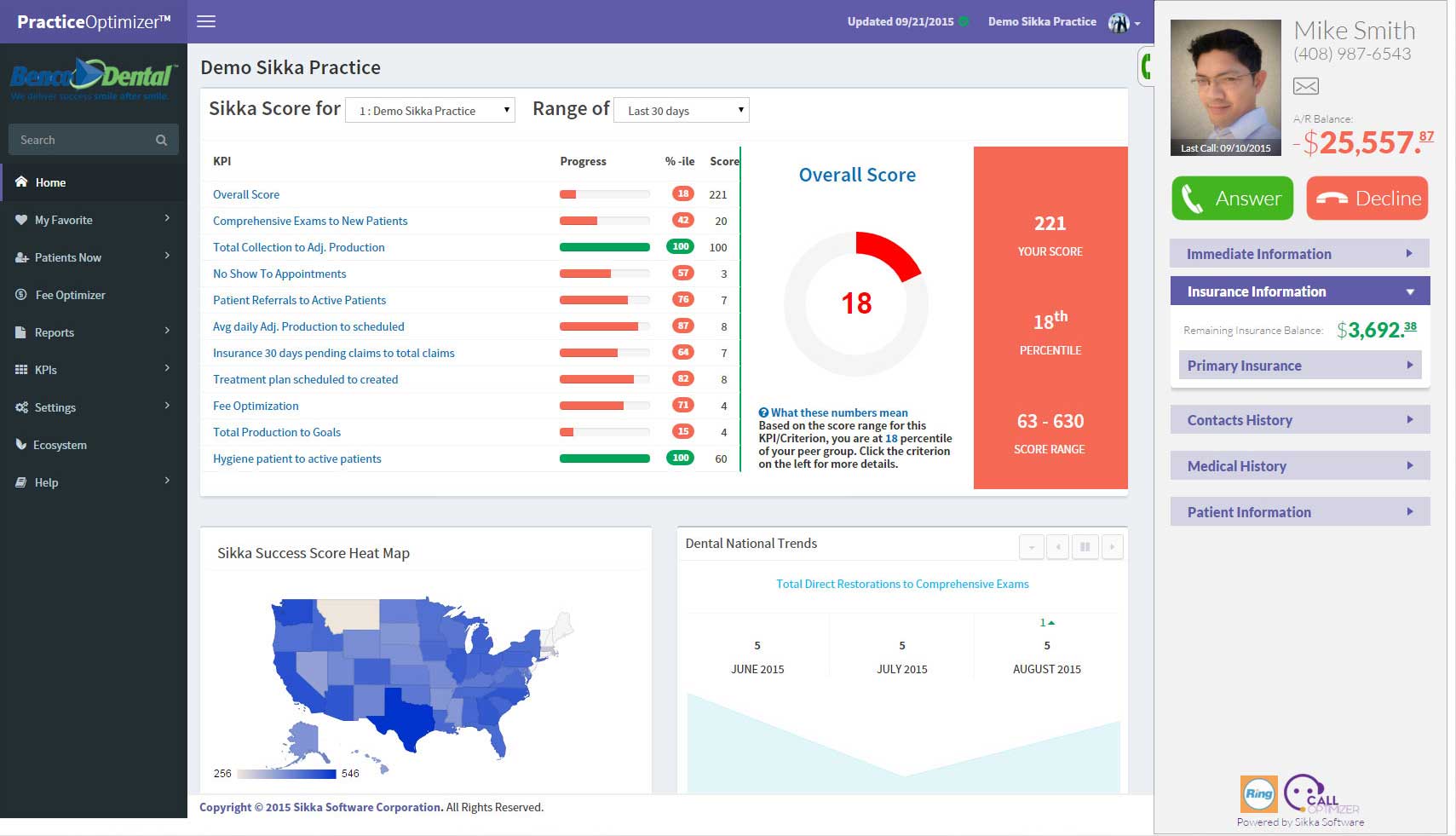Open the Sikka Score practice dropdown
The image size is (1456, 836).
click(x=430, y=111)
